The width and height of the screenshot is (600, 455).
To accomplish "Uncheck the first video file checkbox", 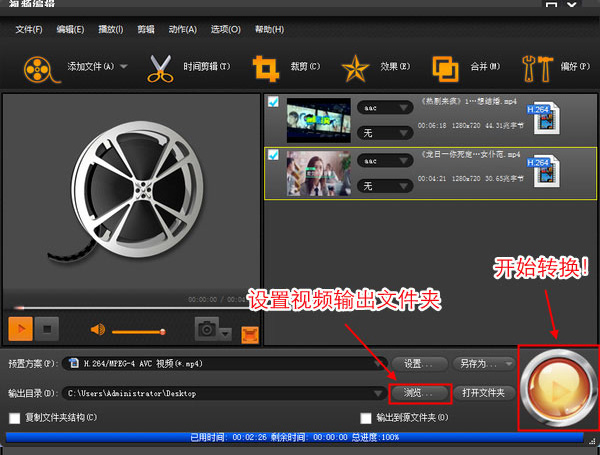I will click(273, 101).
